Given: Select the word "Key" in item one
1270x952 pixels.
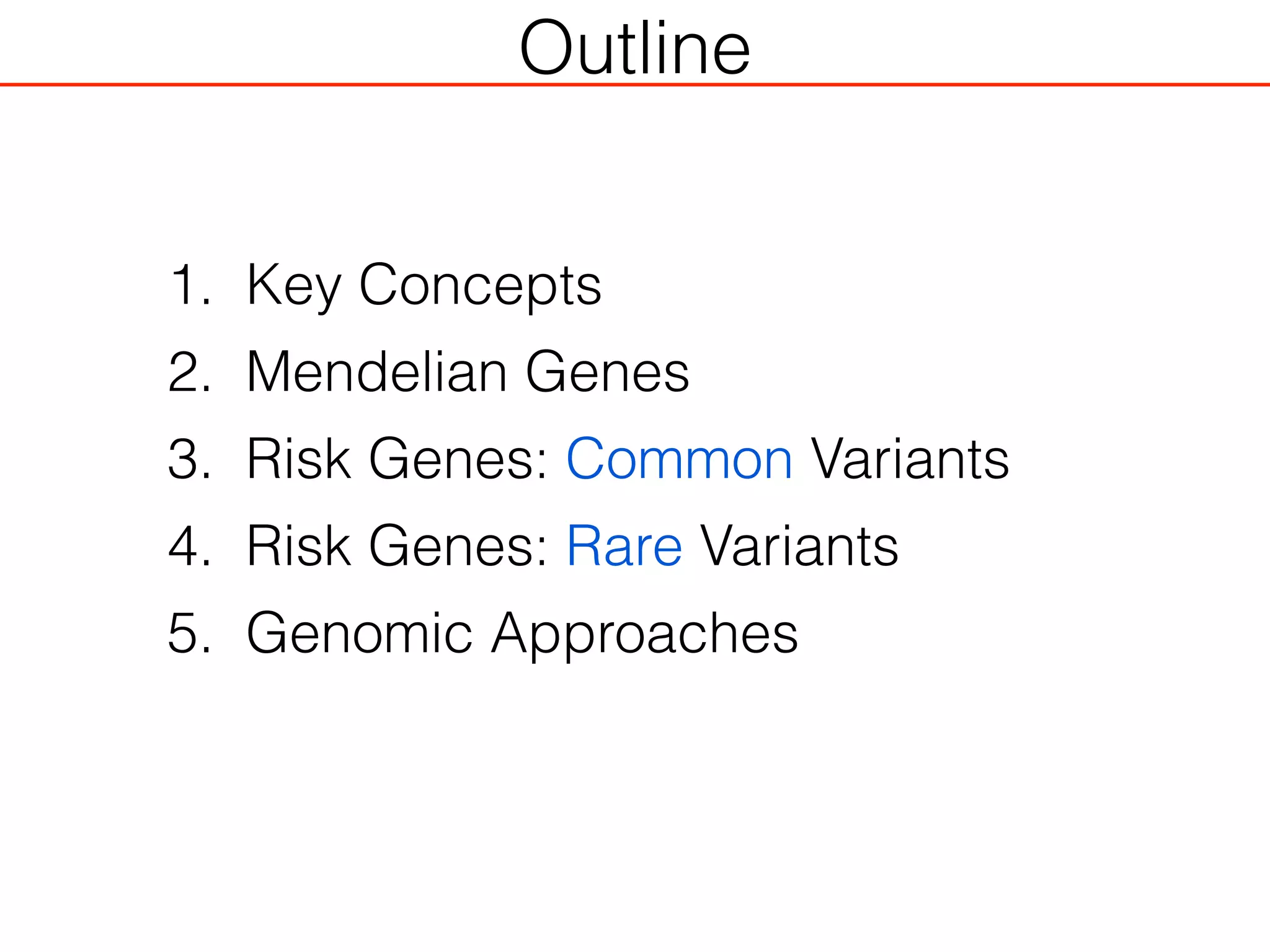Looking at the screenshot, I should pyautogui.click(x=293, y=285).
